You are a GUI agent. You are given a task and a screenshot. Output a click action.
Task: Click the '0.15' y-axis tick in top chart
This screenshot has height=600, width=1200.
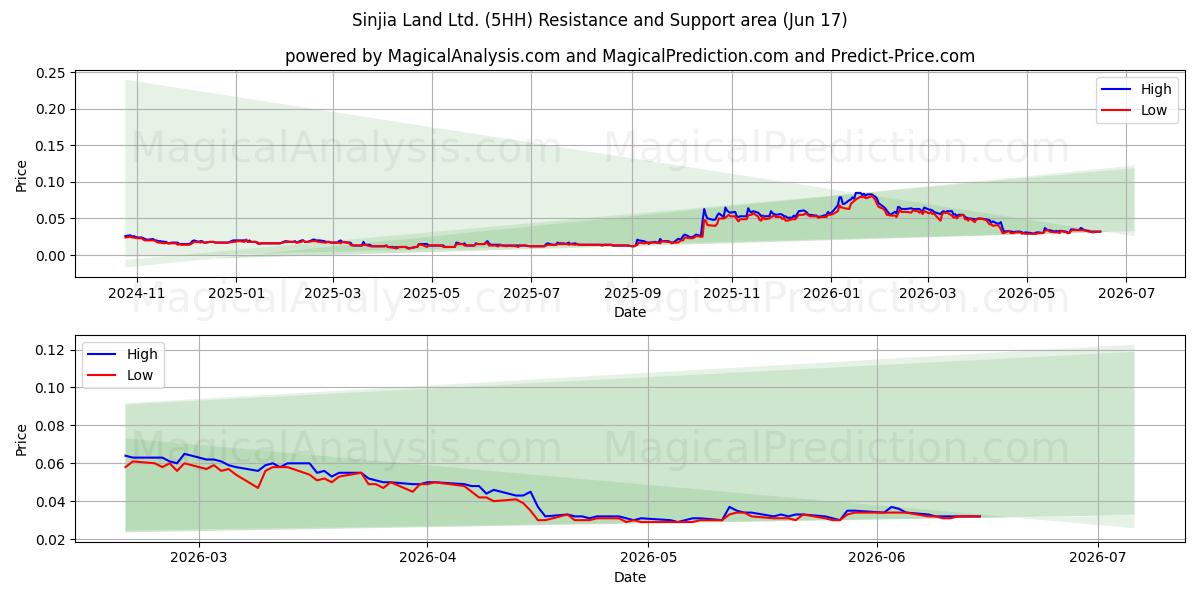pos(50,146)
